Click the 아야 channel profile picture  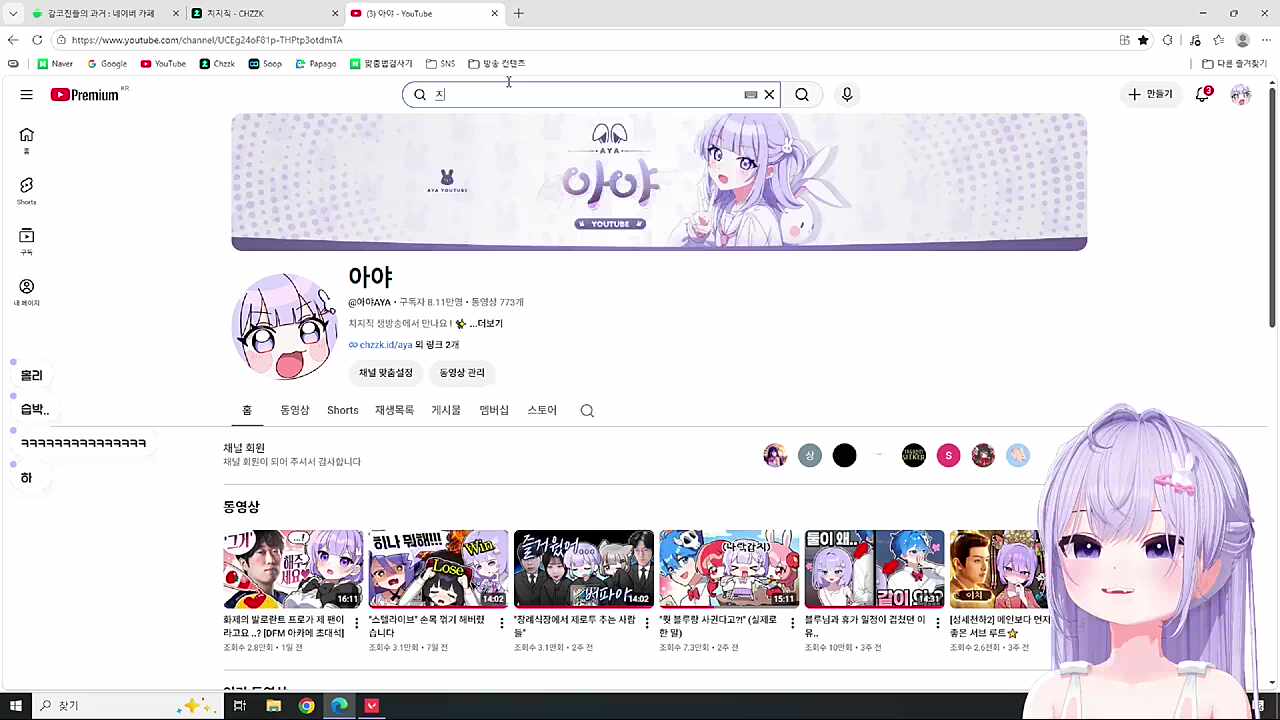[285, 326]
